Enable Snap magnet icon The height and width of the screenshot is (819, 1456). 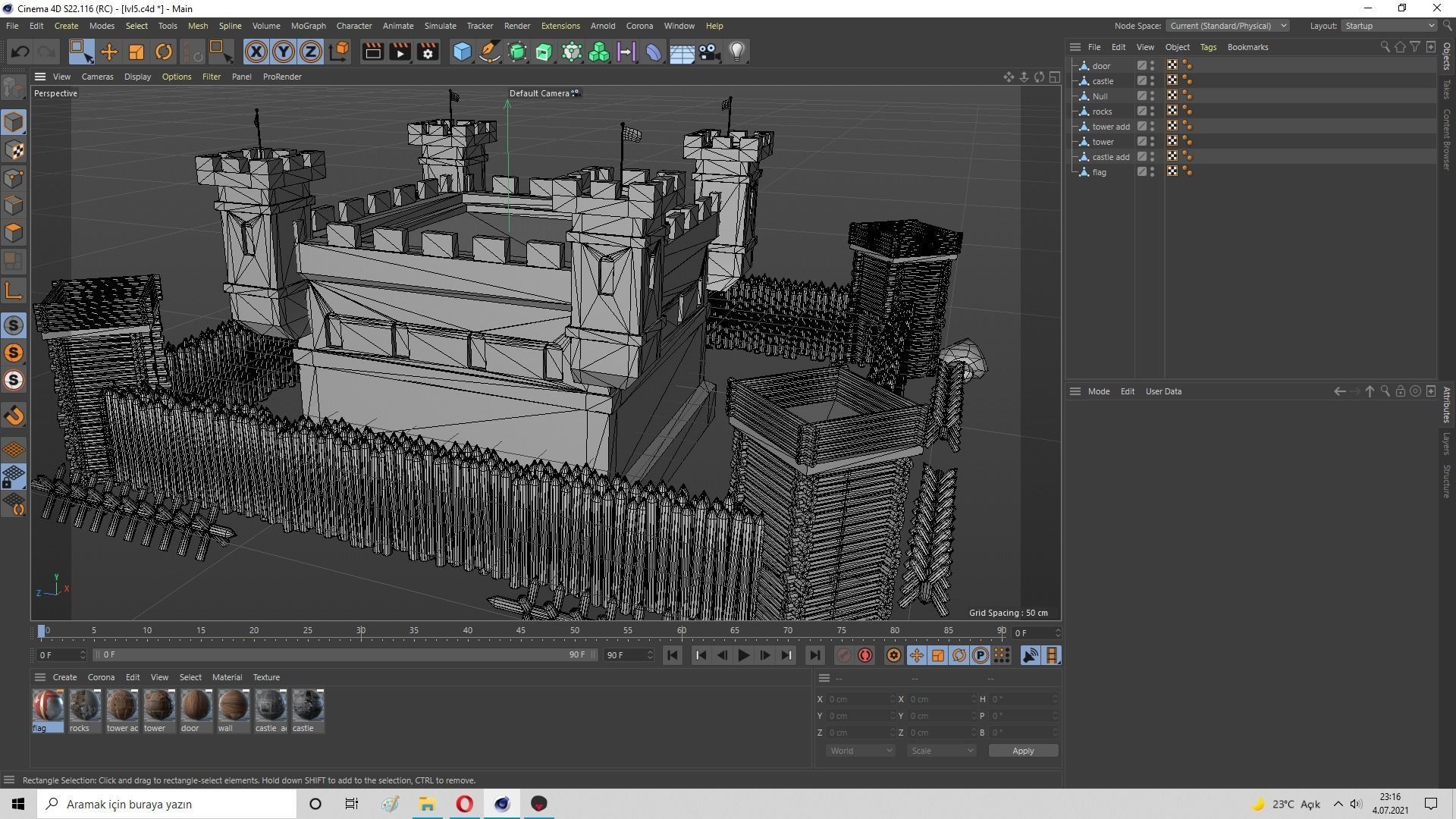pyautogui.click(x=14, y=416)
